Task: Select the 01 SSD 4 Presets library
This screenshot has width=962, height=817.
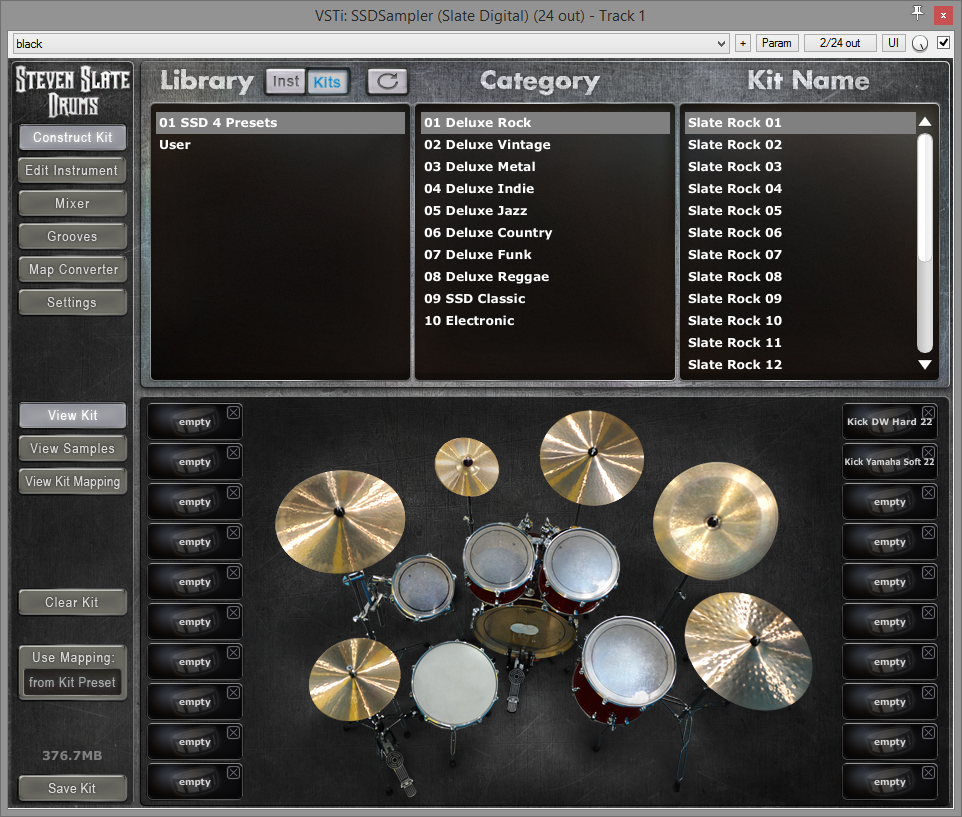Action: click(x=280, y=123)
